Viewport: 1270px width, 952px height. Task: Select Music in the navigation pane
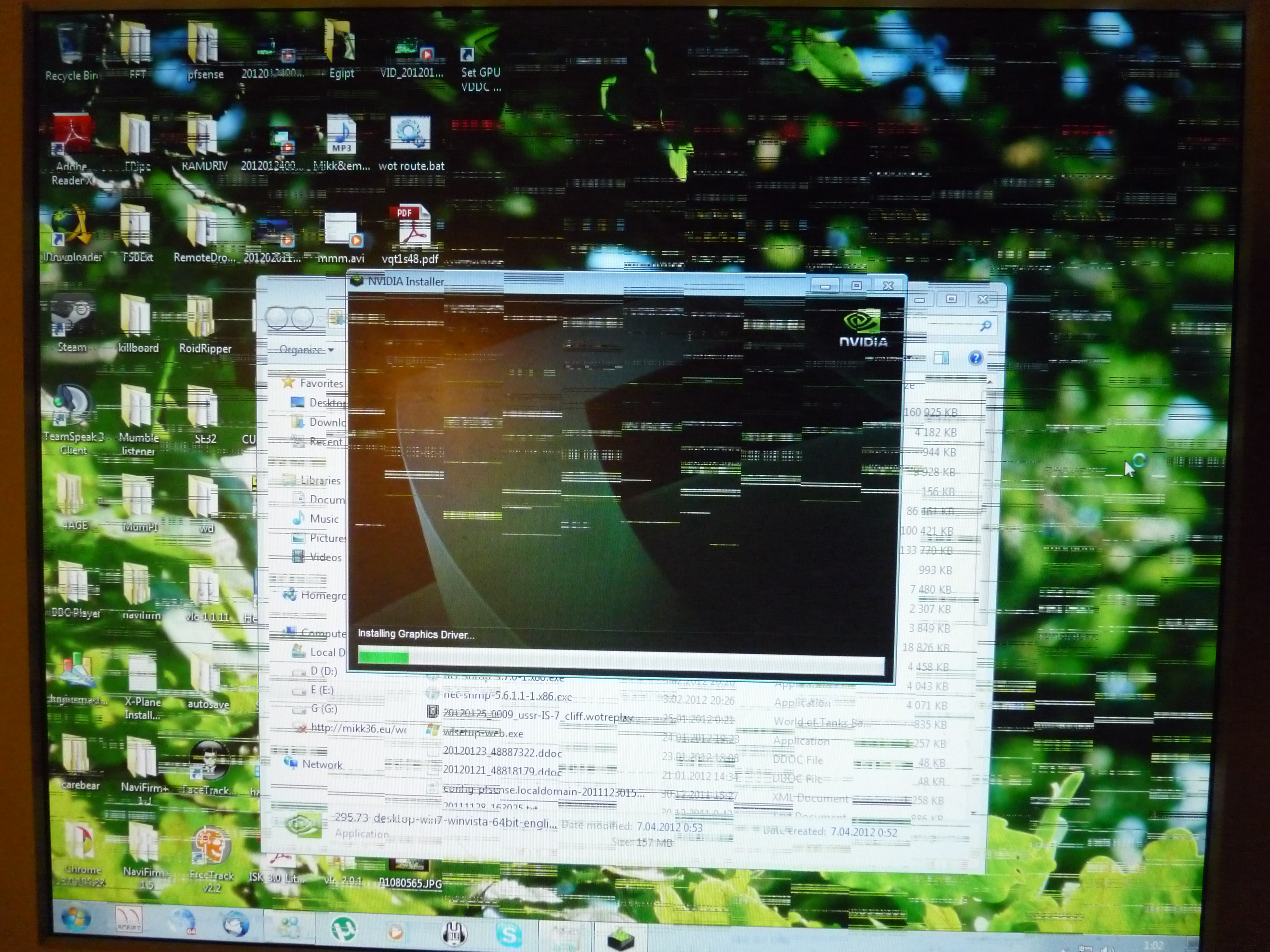point(324,519)
